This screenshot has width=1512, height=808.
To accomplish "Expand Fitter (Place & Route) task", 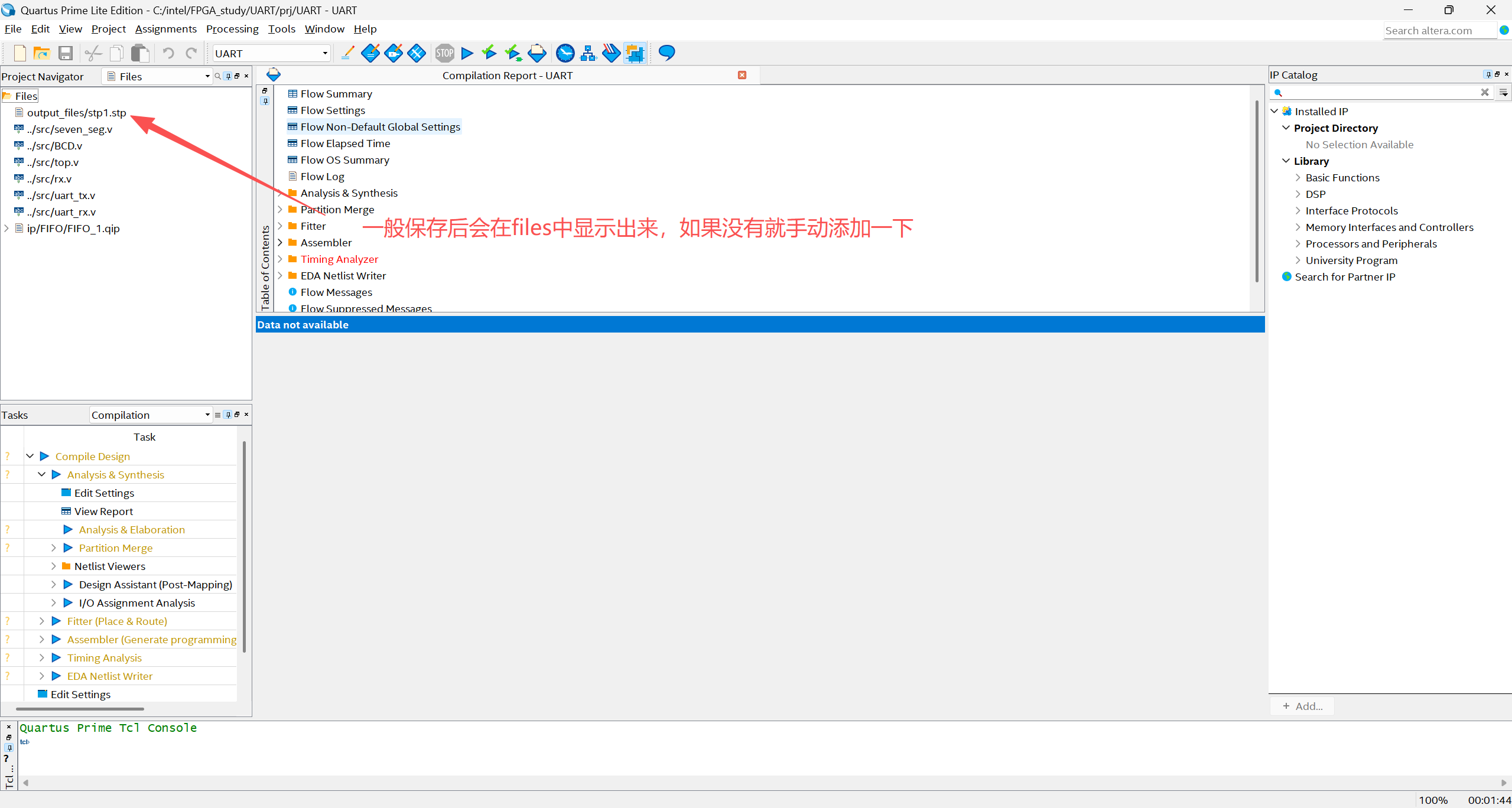I will coord(42,621).
